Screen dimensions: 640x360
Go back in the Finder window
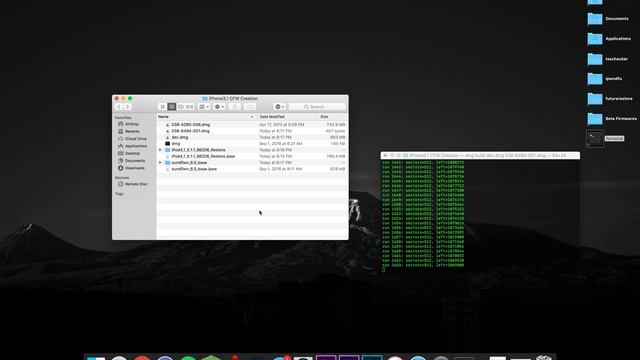[119, 107]
